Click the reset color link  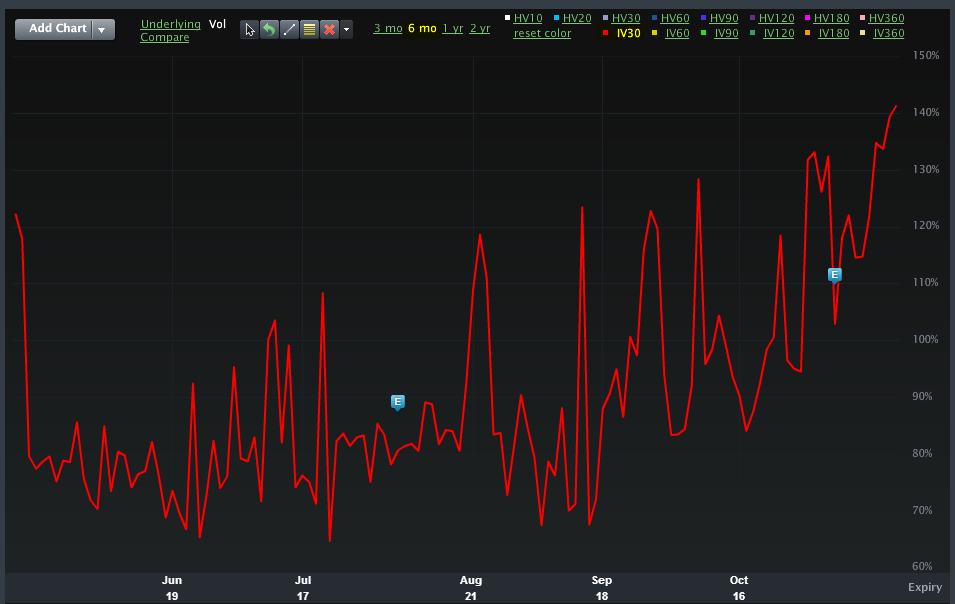coord(542,33)
